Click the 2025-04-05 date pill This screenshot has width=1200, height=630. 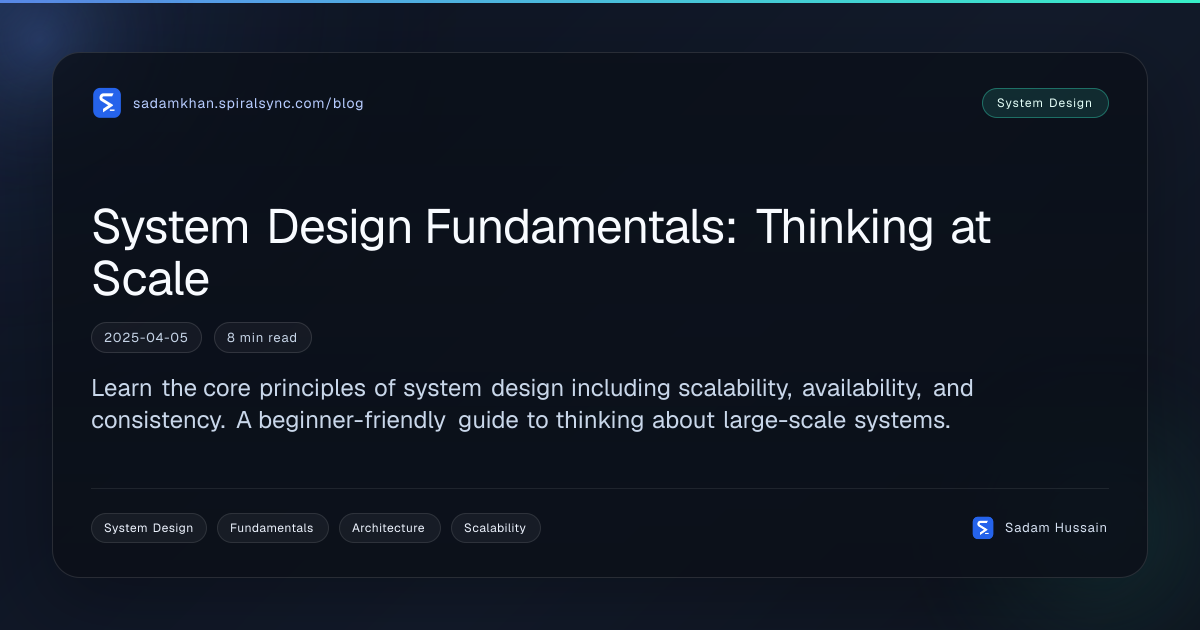coord(146,338)
